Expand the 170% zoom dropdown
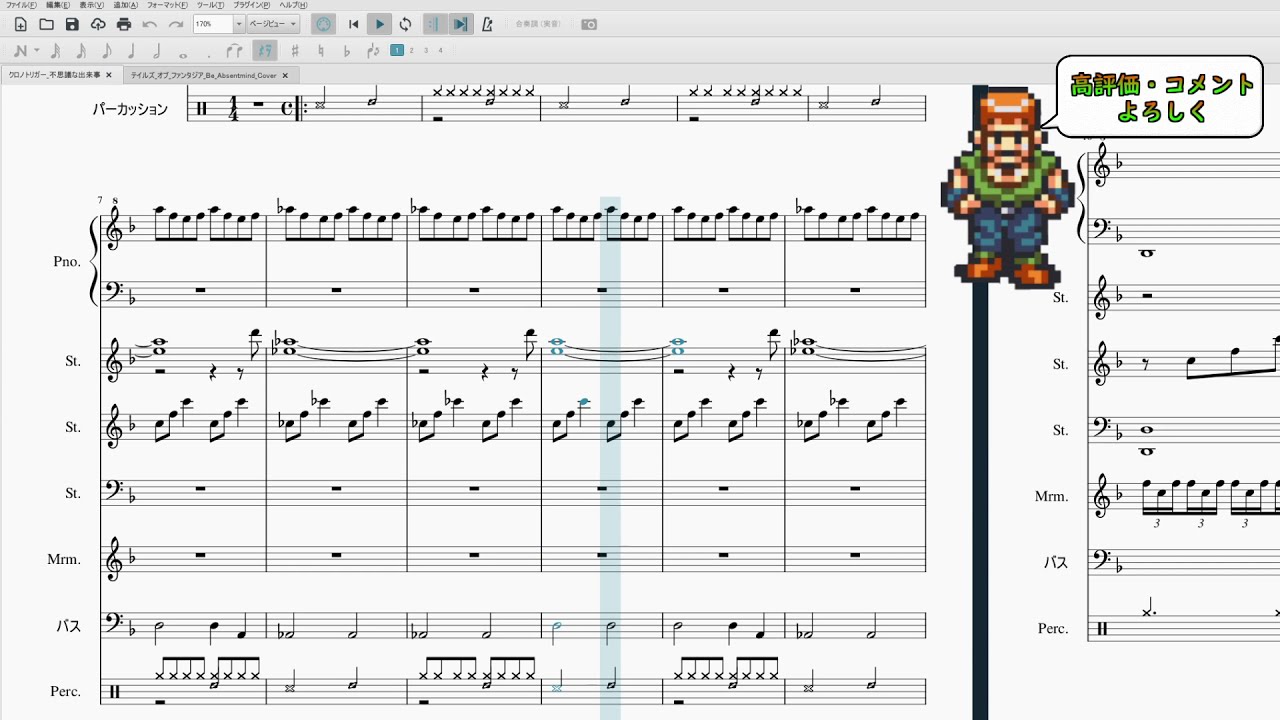Screen dimensions: 1280x720 239,24
